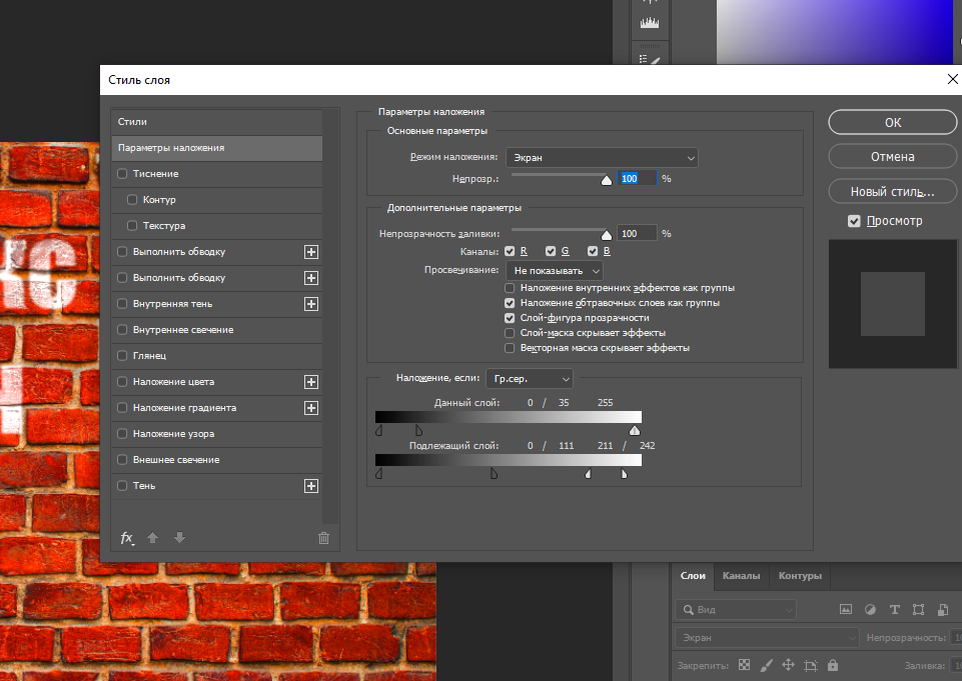Select Внутреннее свечение effect row
This screenshot has width=962, height=681.
pyautogui.click(x=217, y=330)
